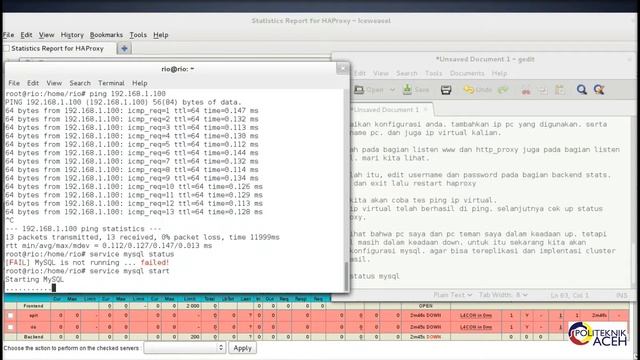Open the terminal View menu
The height and width of the screenshot is (360, 640).
tap(54, 83)
